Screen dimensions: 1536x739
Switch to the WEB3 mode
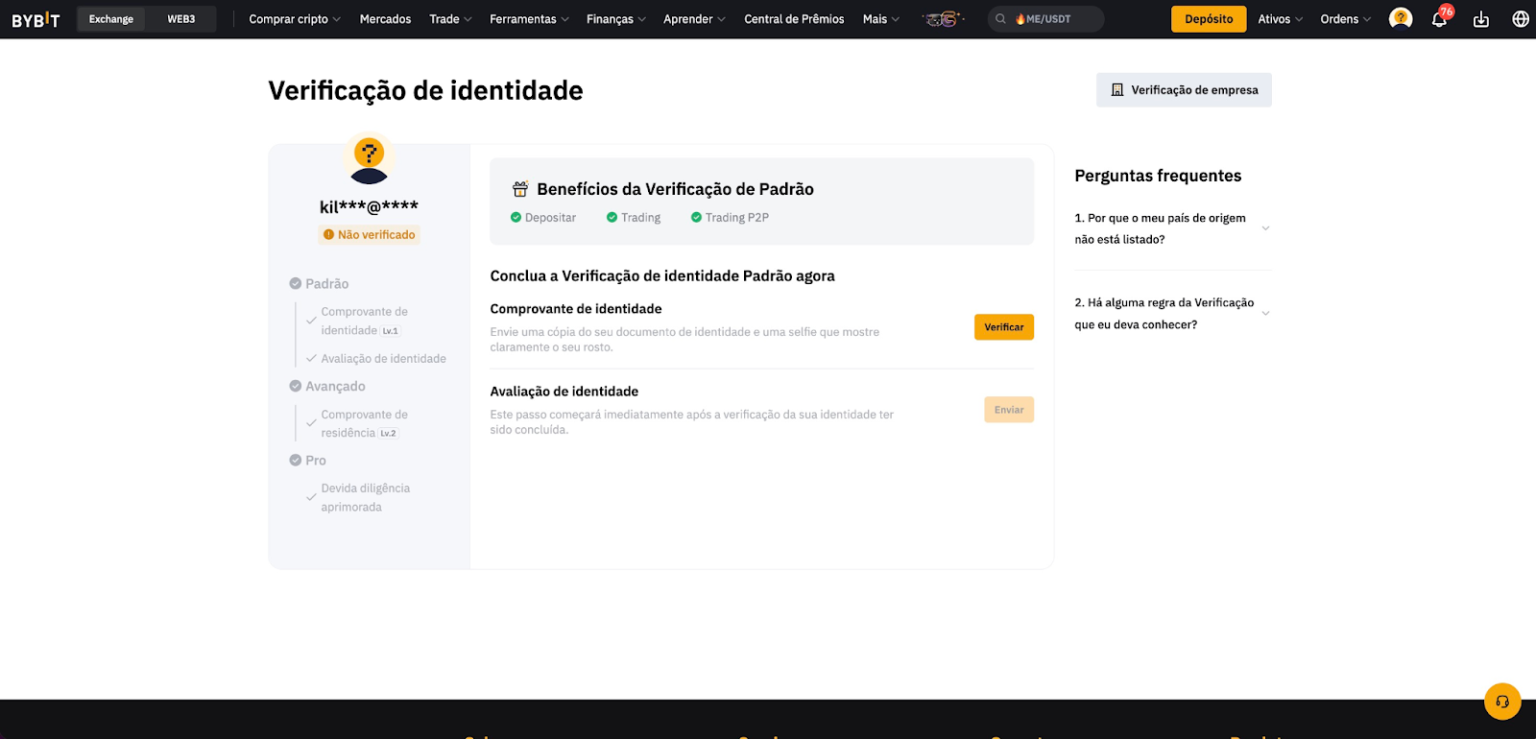click(x=181, y=18)
